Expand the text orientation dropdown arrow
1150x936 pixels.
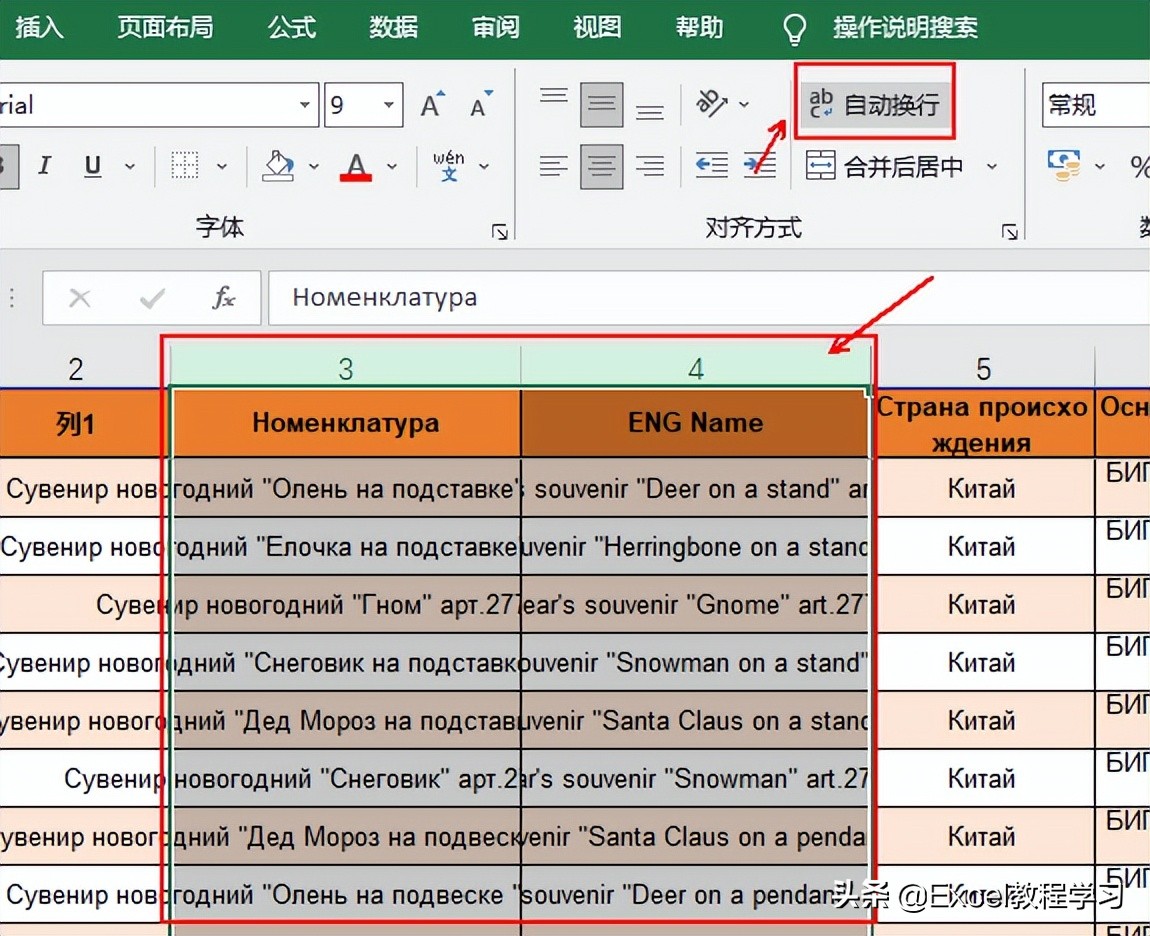pos(744,105)
